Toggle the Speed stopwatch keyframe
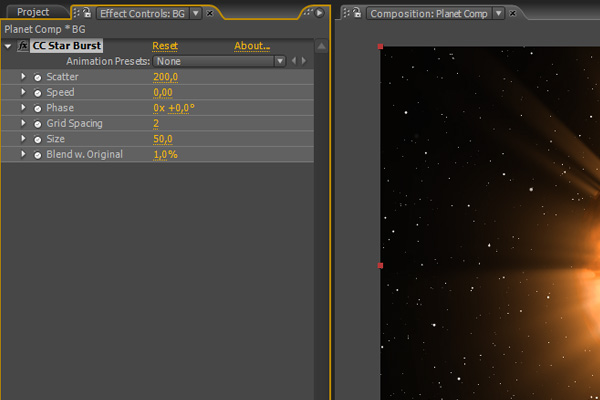 point(38,93)
